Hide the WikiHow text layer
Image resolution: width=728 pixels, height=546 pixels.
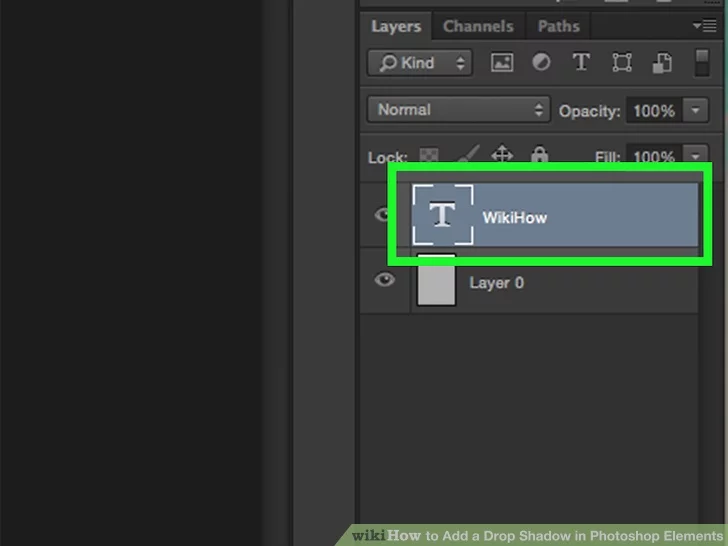coord(382,214)
